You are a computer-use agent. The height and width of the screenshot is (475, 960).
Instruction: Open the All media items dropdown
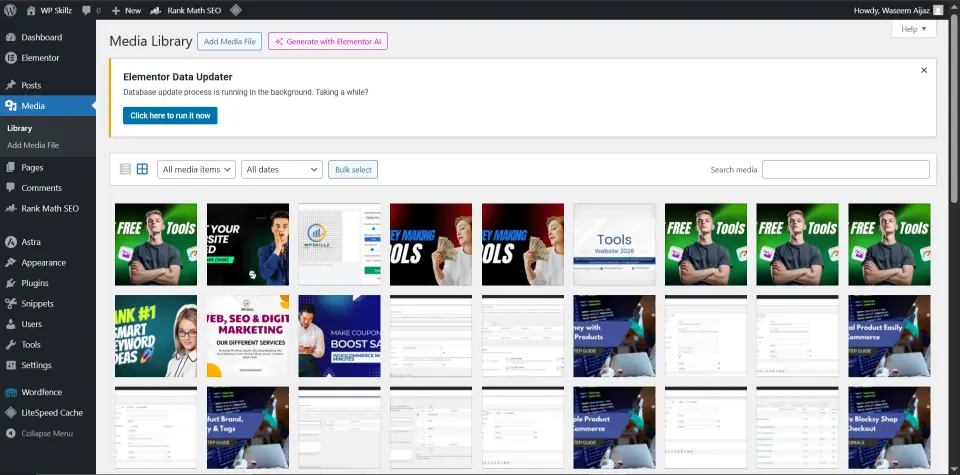pyautogui.click(x=197, y=170)
